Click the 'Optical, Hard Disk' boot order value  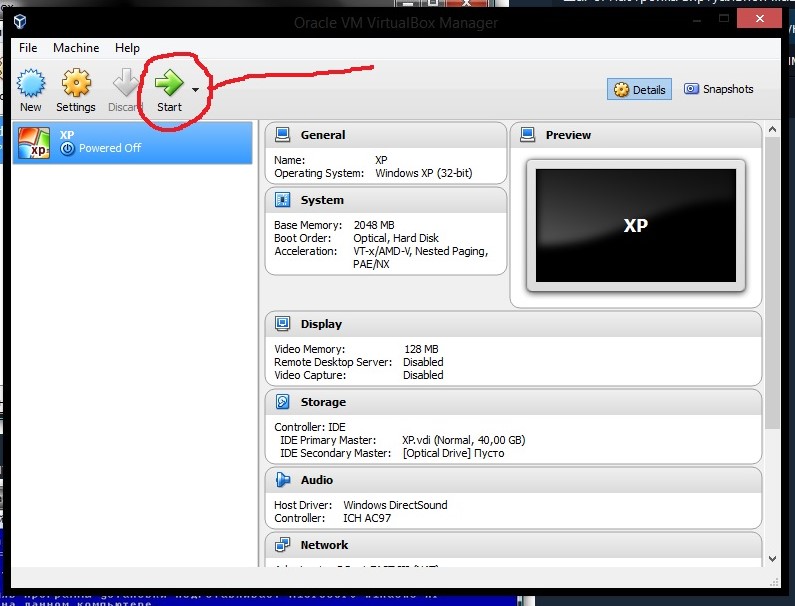396,238
